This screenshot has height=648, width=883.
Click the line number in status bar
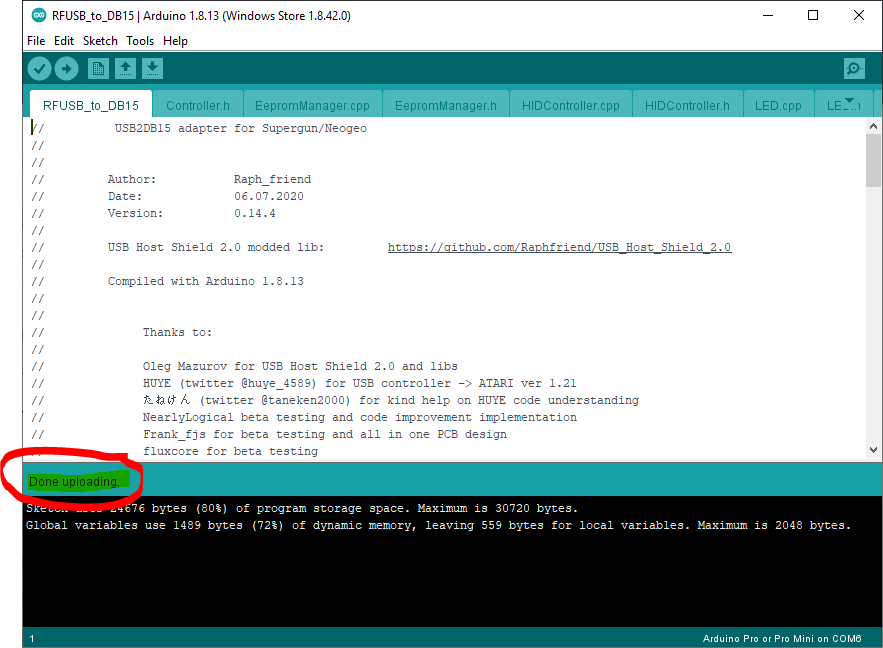pos(32,638)
